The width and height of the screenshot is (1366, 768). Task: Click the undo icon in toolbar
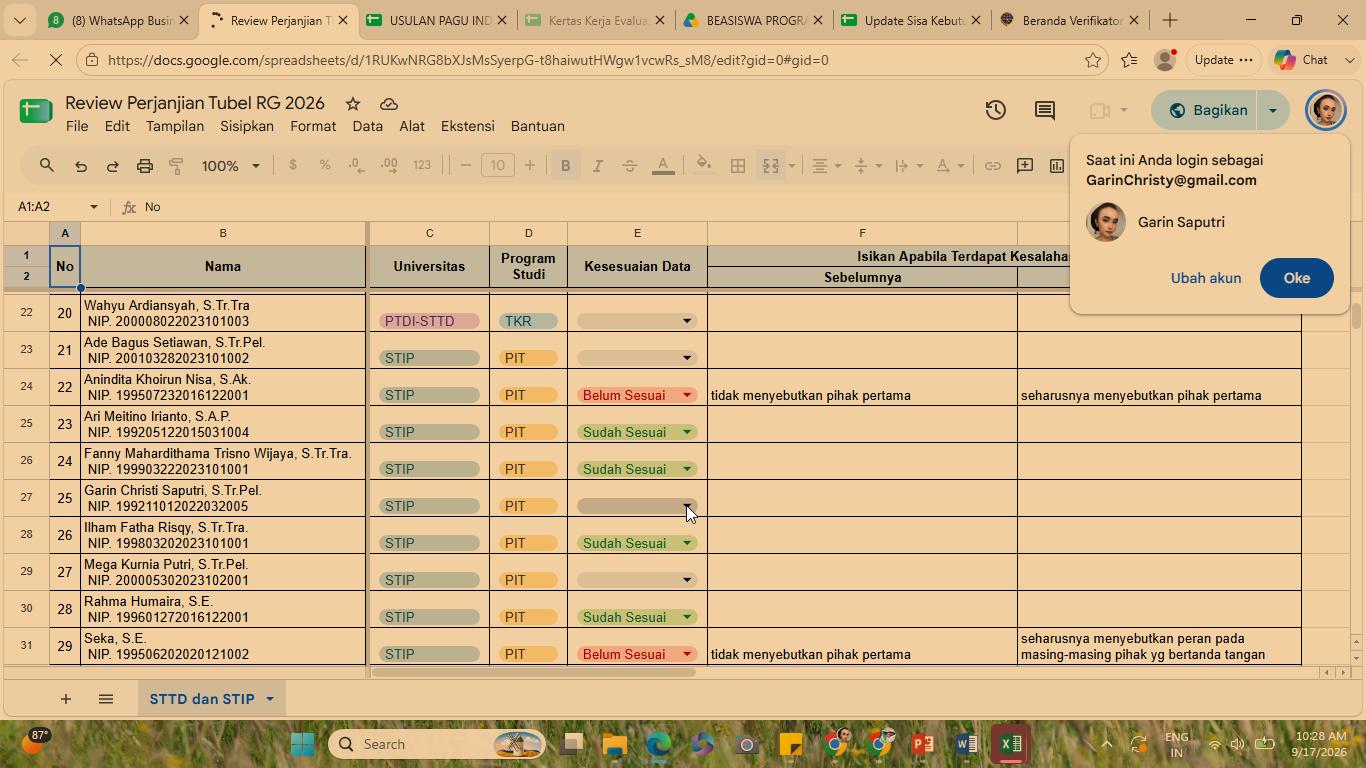tap(81, 166)
